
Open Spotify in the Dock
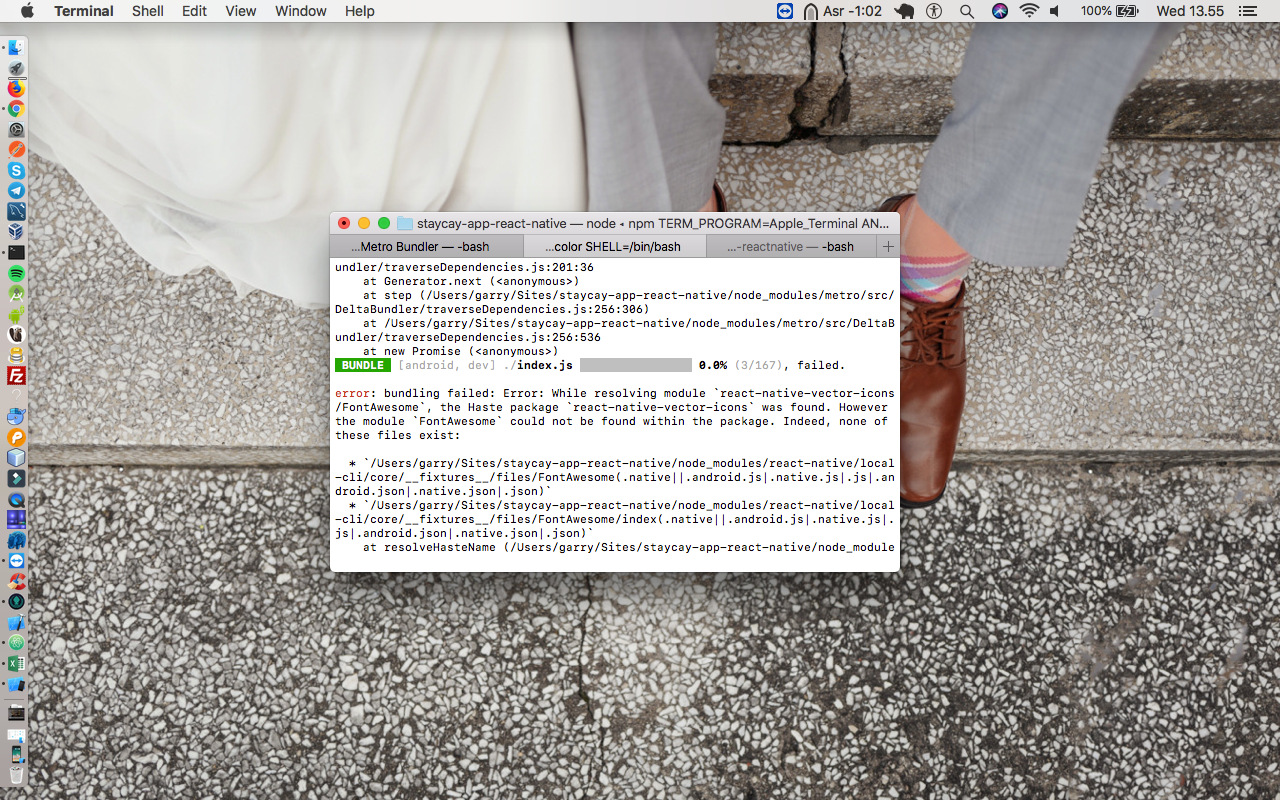click(16, 273)
